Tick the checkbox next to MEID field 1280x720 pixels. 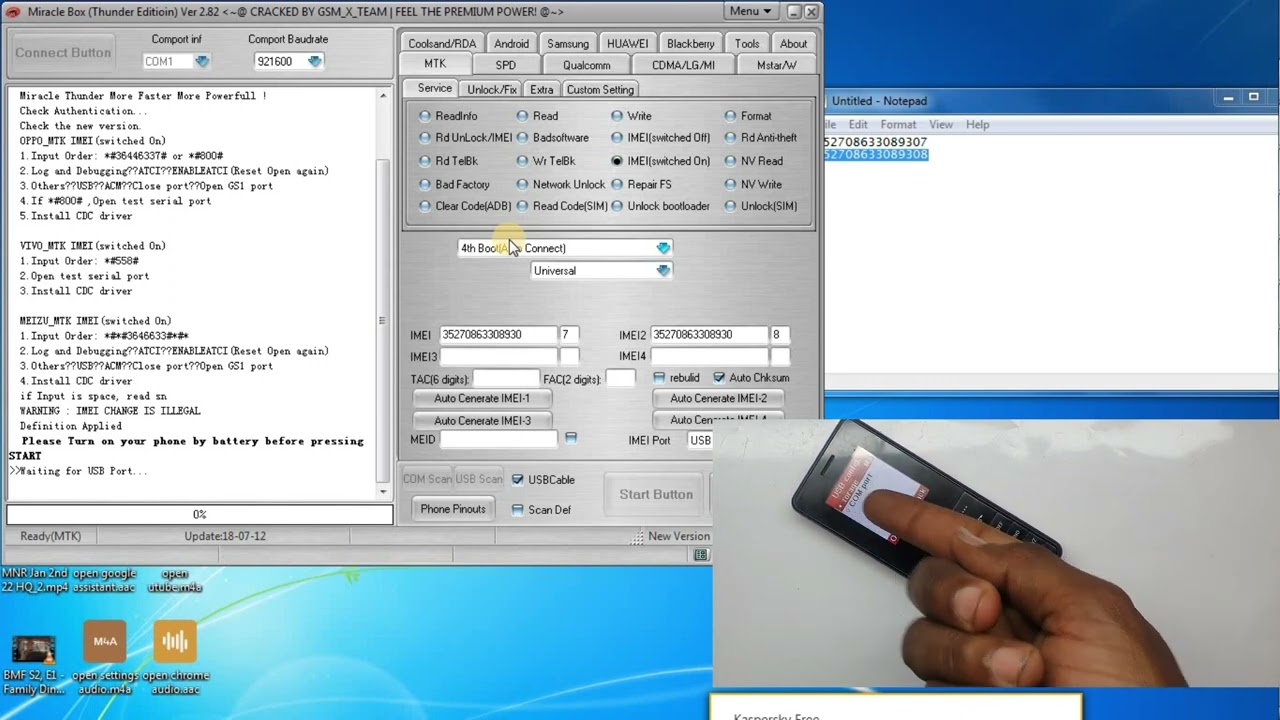click(x=571, y=438)
